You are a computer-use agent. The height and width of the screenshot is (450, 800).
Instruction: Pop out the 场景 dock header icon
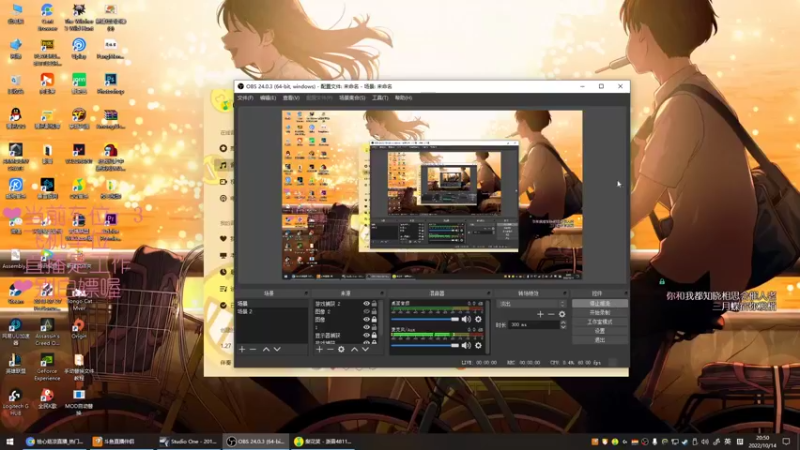point(306,293)
